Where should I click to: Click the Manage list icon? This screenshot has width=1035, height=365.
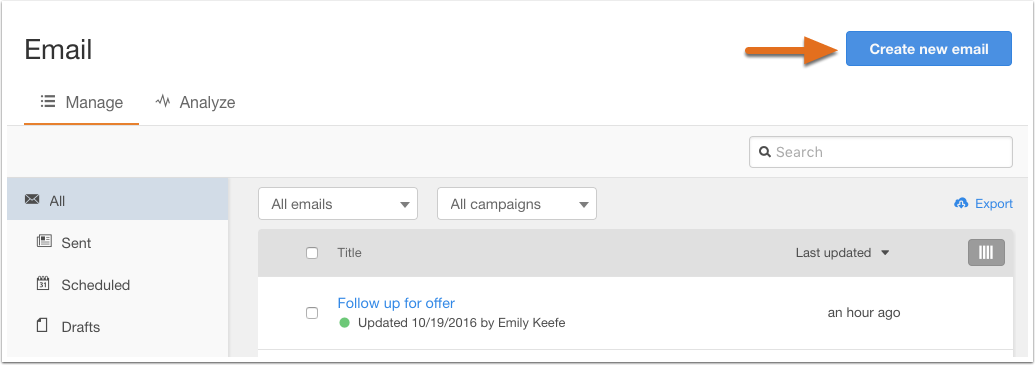pos(48,102)
